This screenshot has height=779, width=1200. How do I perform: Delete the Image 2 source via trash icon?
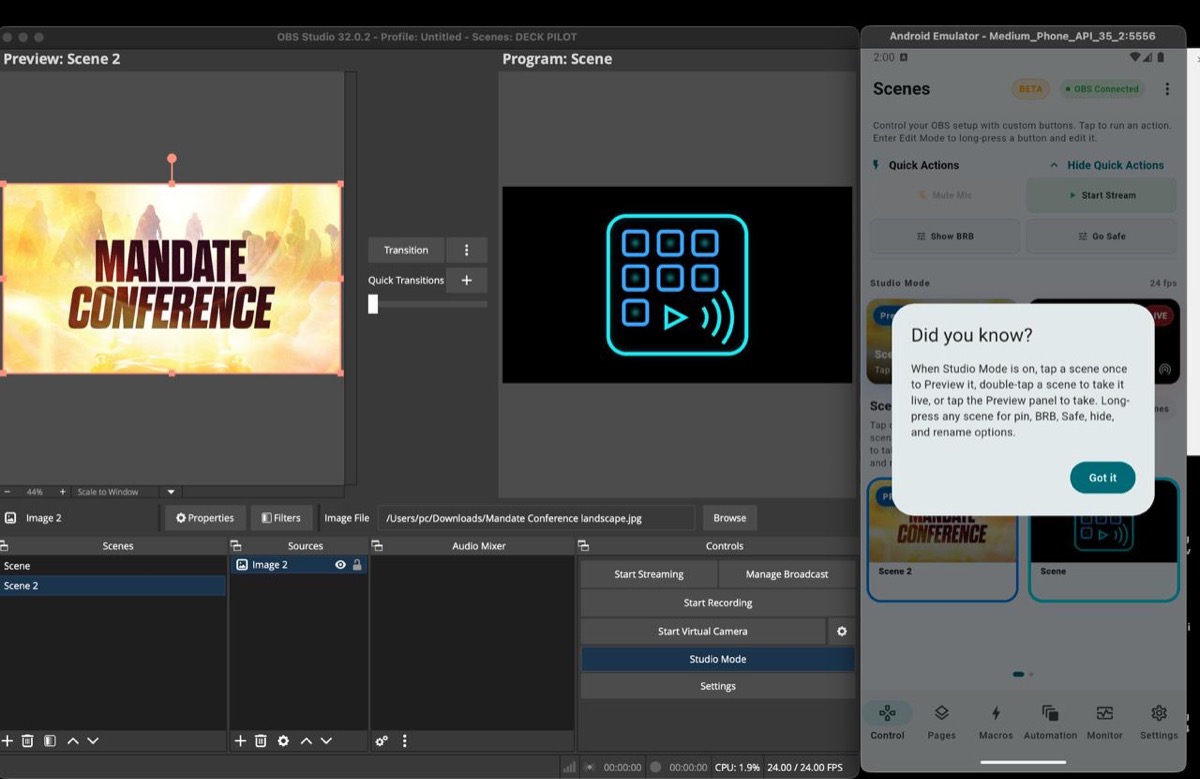point(261,741)
